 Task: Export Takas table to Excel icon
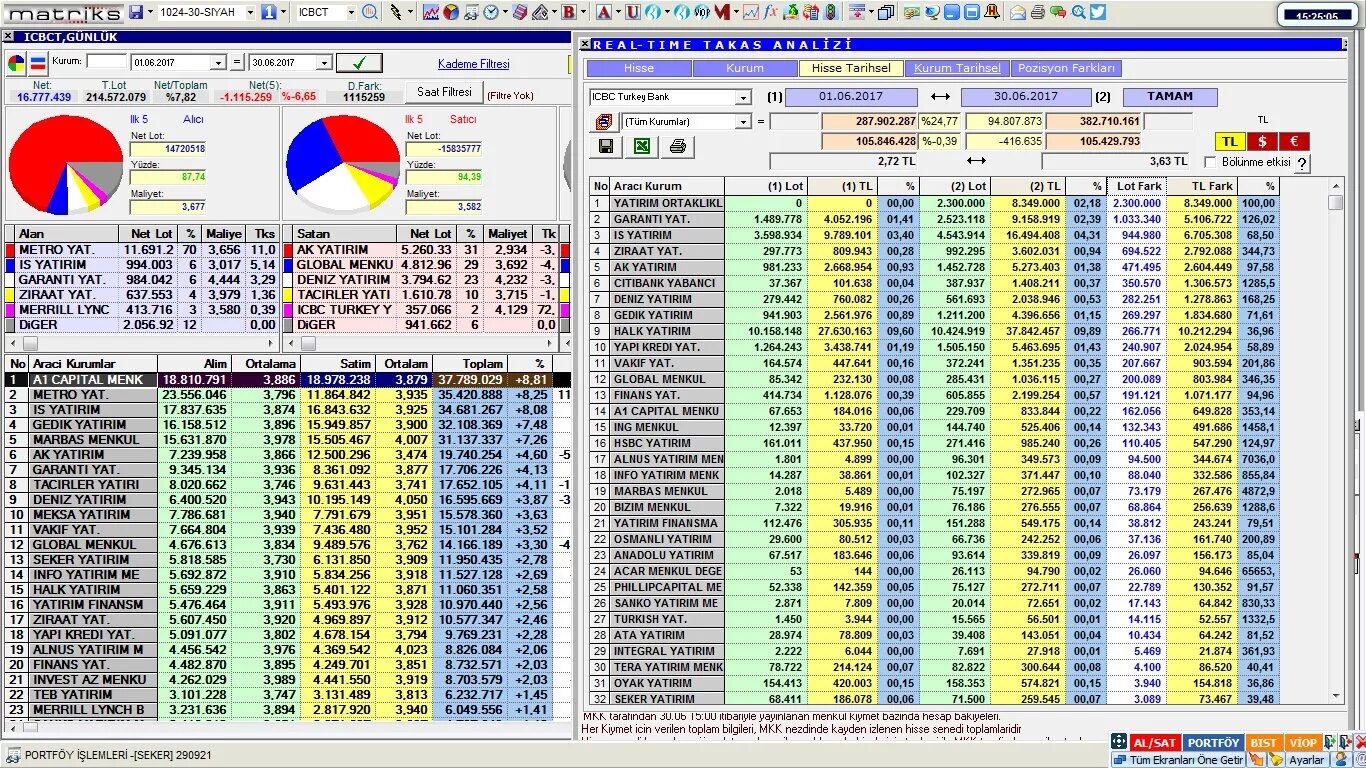(x=642, y=146)
